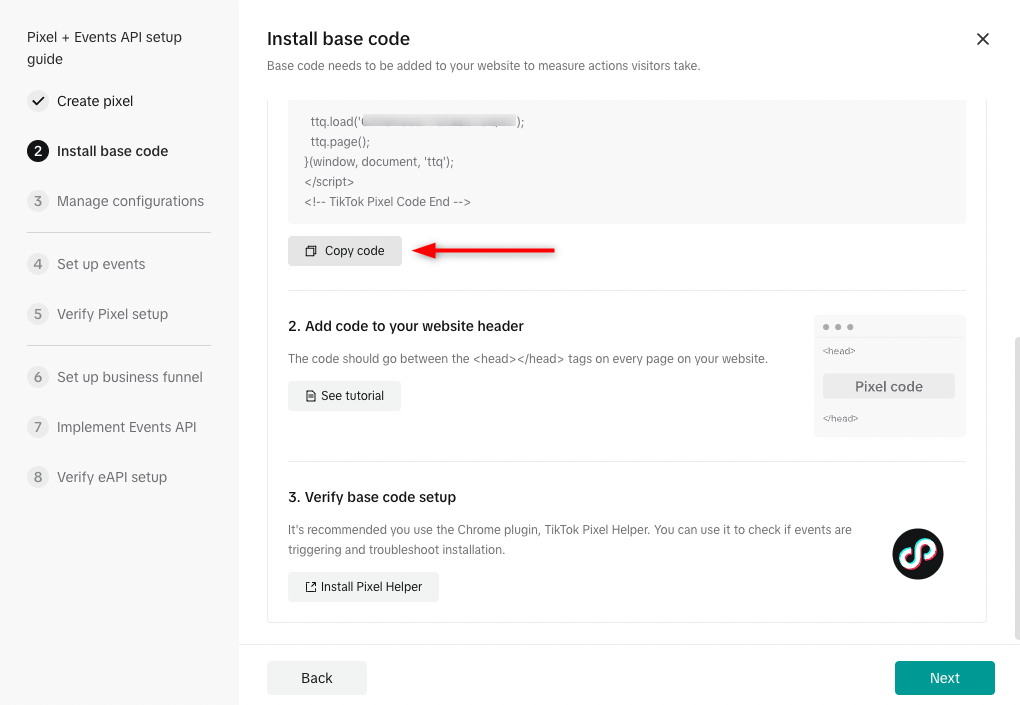Click the Pixel code illustration block
Viewport: 1020px width, 705px height.
tap(889, 386)
